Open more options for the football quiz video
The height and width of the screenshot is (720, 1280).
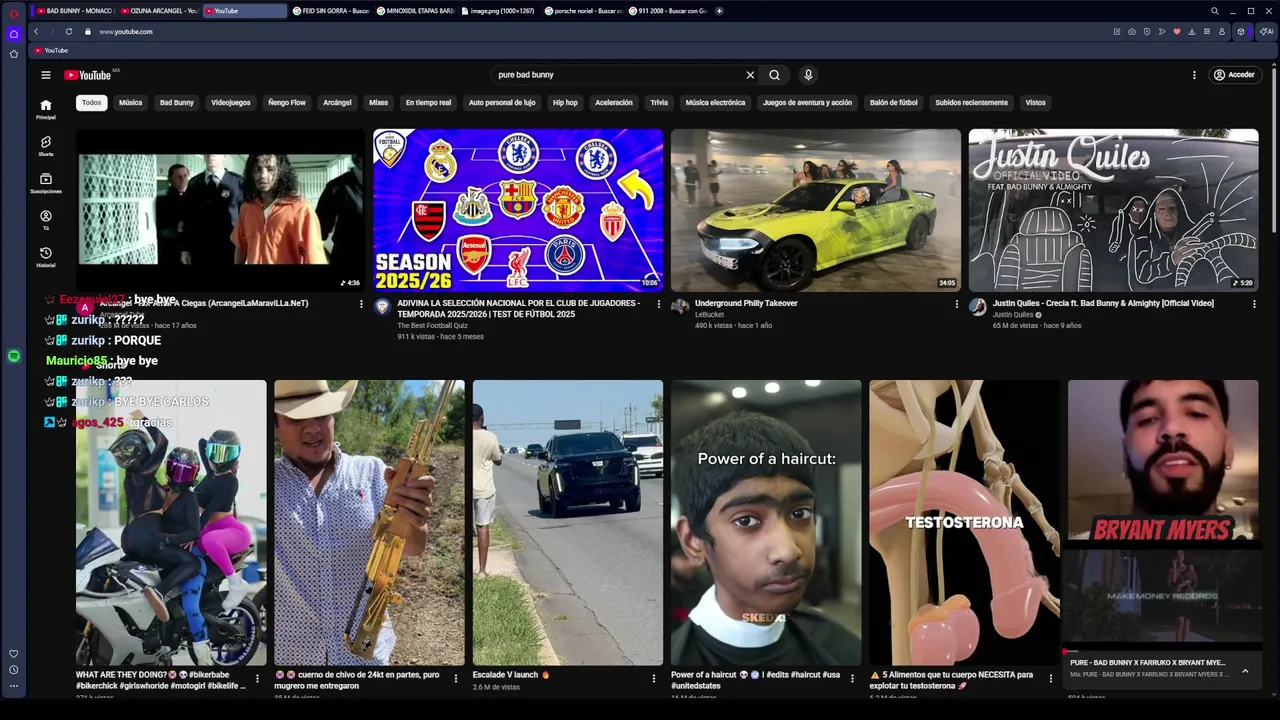pos(658,304)
